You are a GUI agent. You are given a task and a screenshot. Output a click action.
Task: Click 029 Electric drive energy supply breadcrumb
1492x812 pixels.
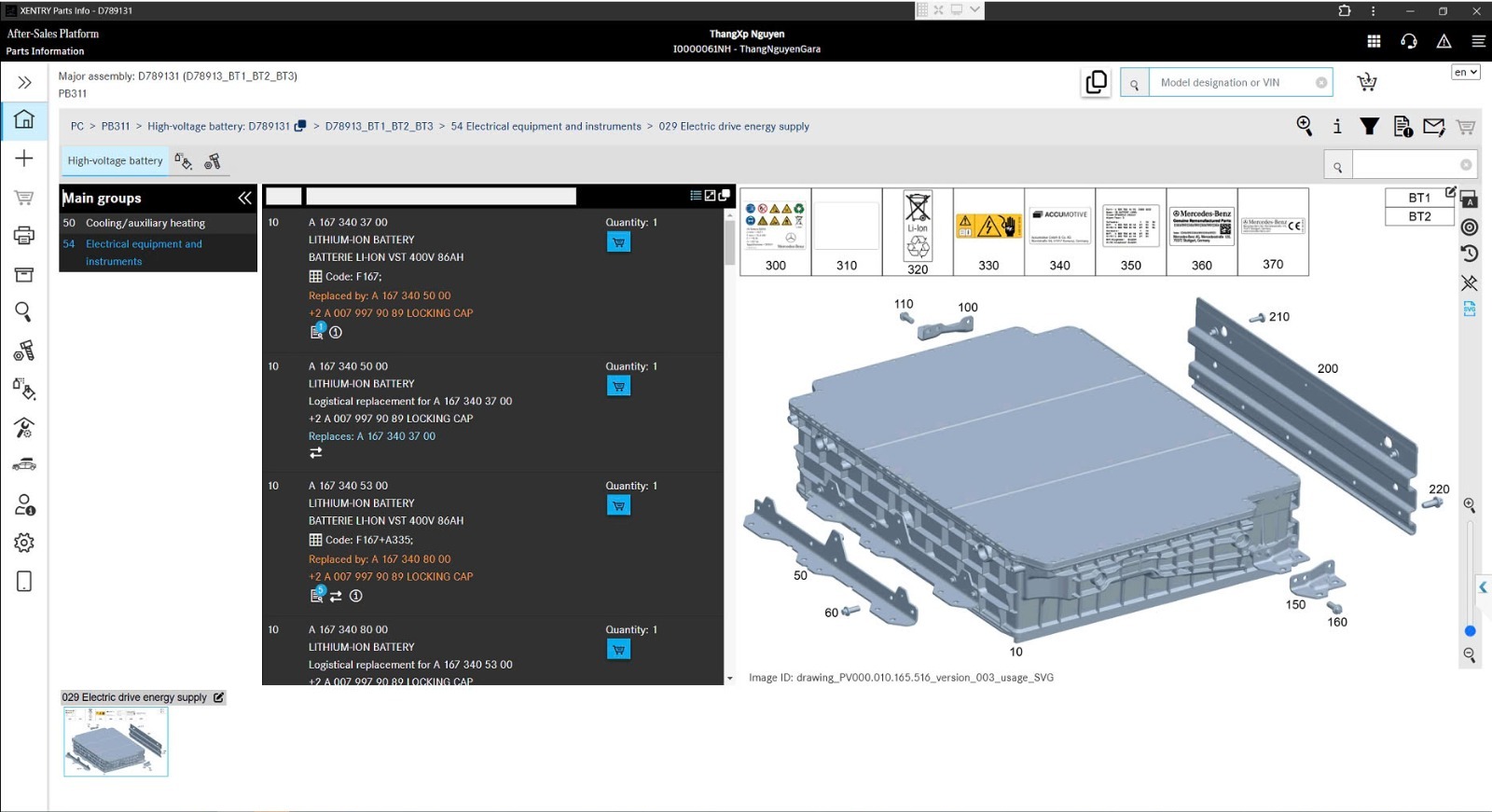734,126
